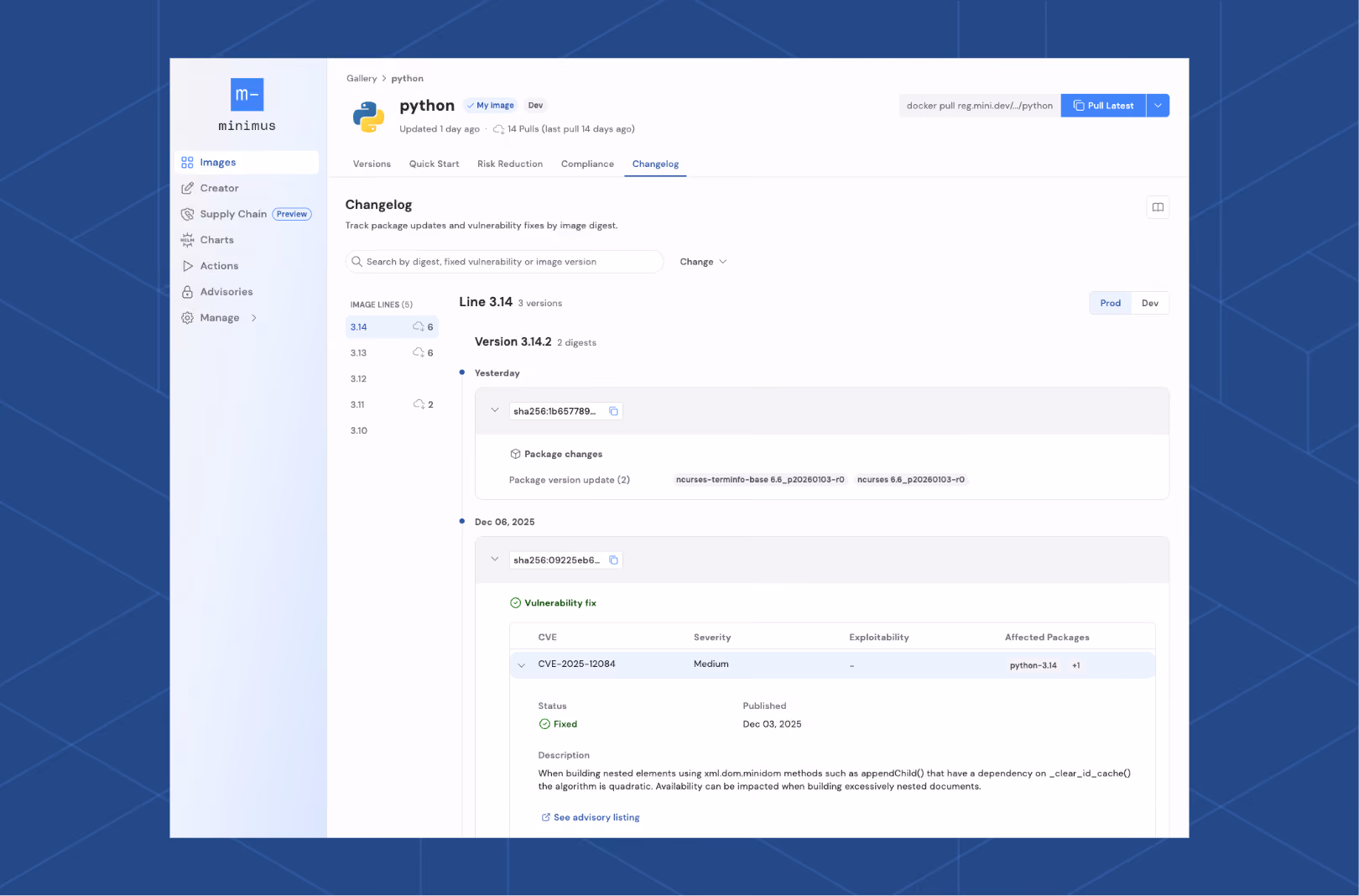
Task: Open the Change filter dropdown
Action: tap(703, 262)
